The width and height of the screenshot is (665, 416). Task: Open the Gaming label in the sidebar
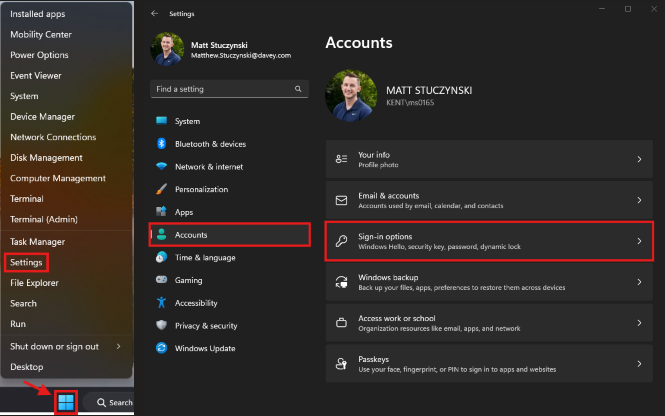(189, 280)
